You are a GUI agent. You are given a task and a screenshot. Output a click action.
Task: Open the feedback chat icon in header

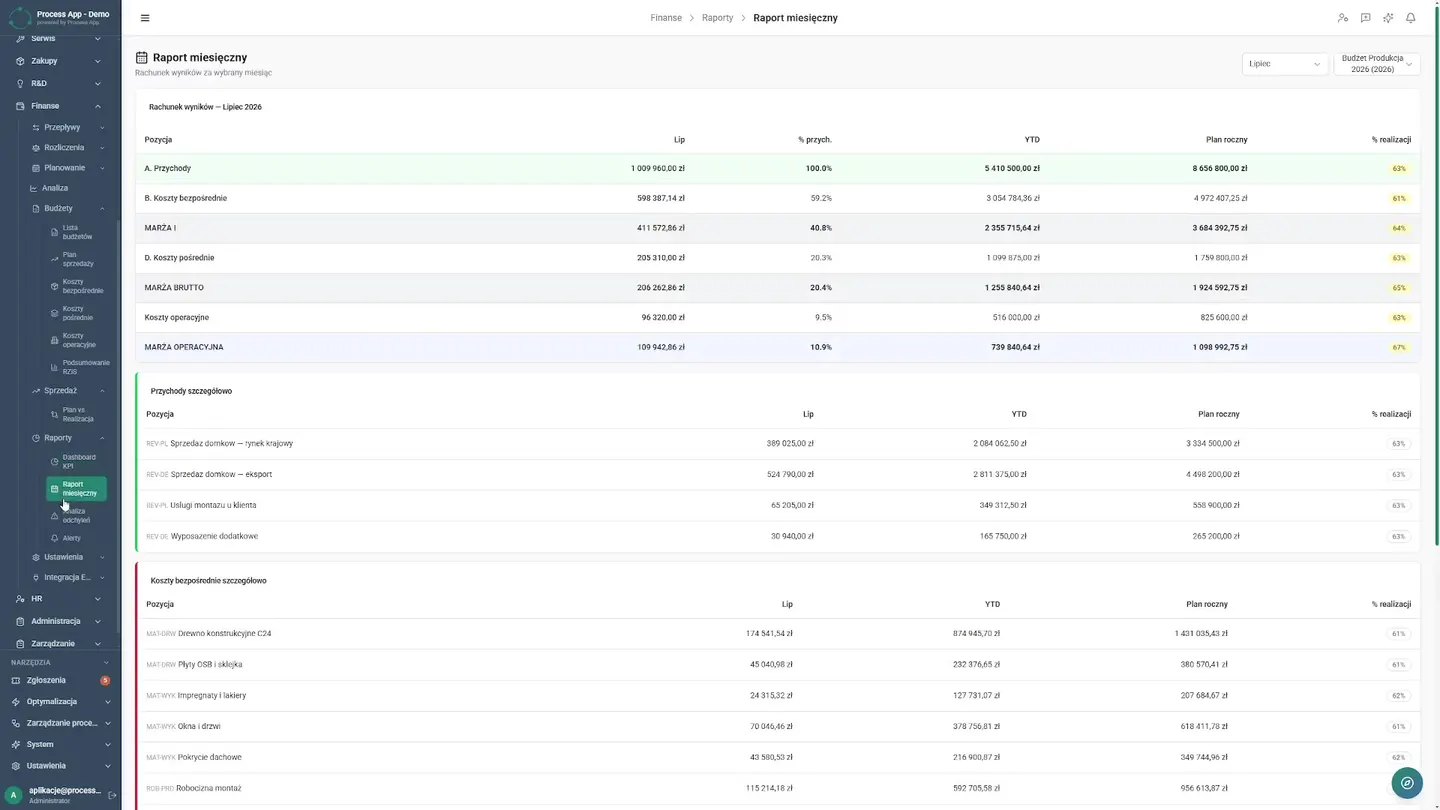(x=1365, y=18)
